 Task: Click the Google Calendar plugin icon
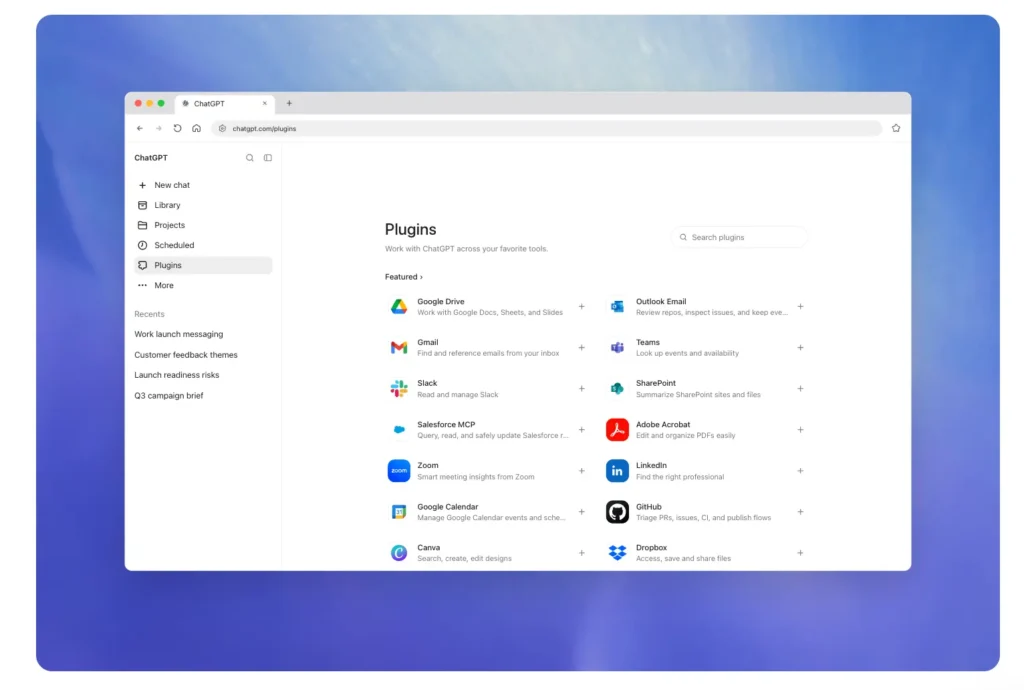(x=399, y=512)
